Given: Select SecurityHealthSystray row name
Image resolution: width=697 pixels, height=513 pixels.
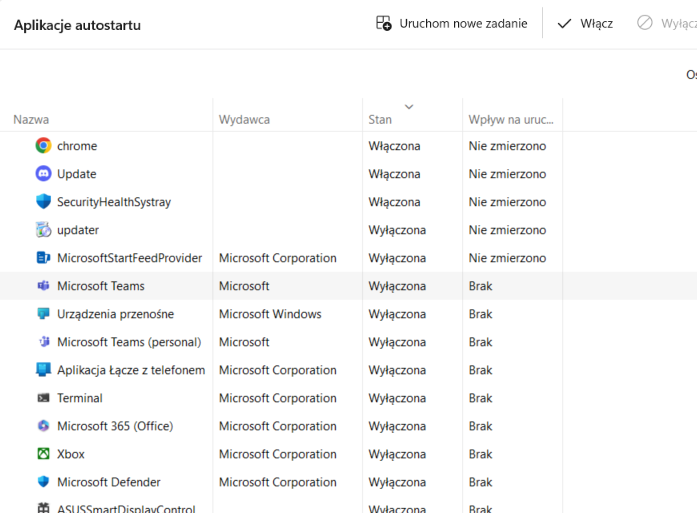Looking at the screenshot, I should pyautogui.click(x=114, y=202).
